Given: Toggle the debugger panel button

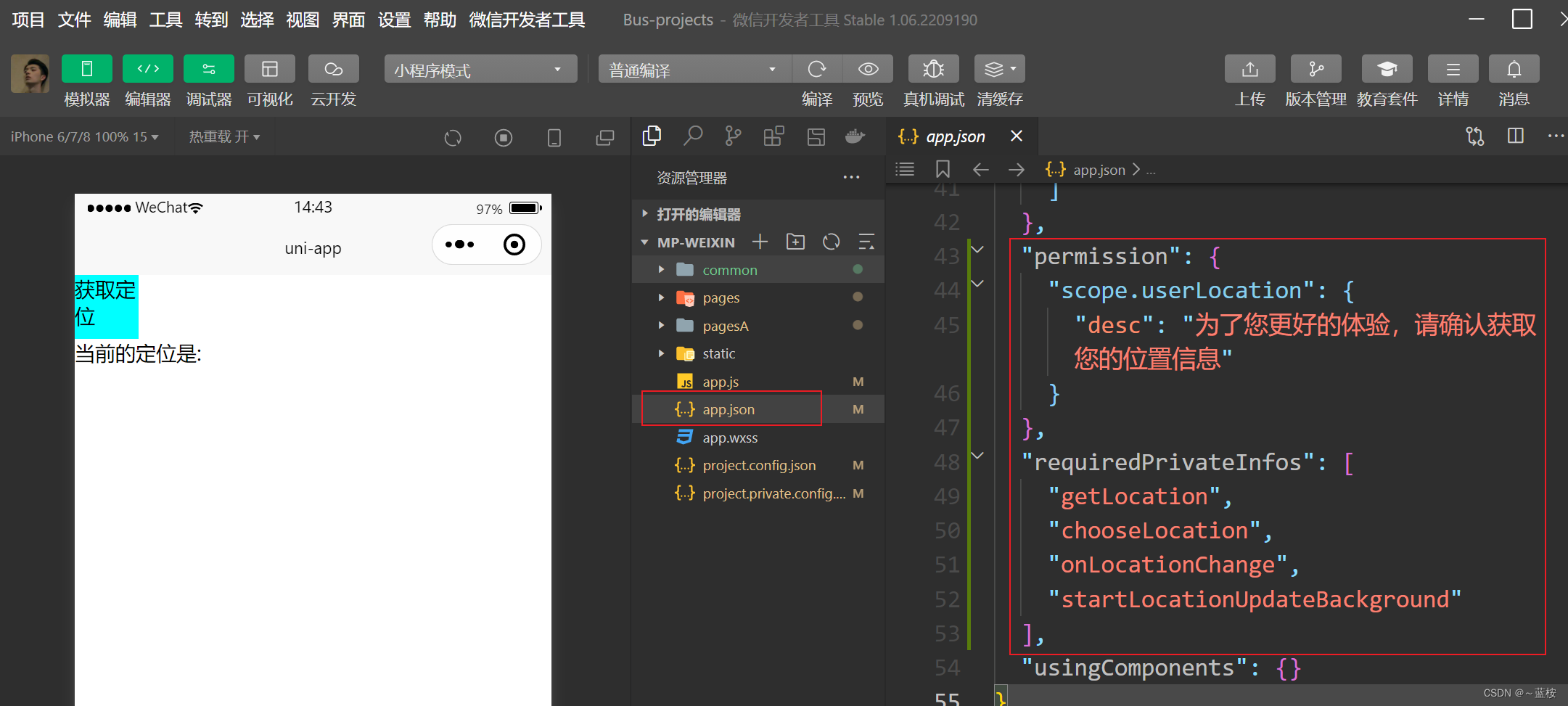Looking at the screenshot, I should coord(209,69).
